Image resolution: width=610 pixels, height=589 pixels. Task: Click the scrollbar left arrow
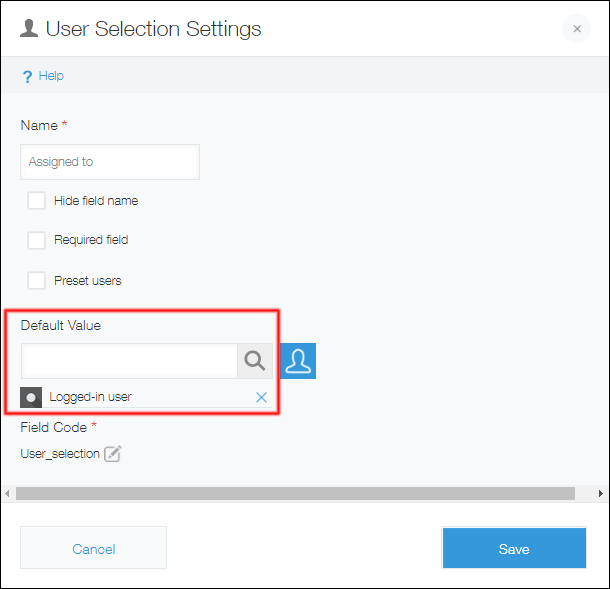tap(7, 493)
